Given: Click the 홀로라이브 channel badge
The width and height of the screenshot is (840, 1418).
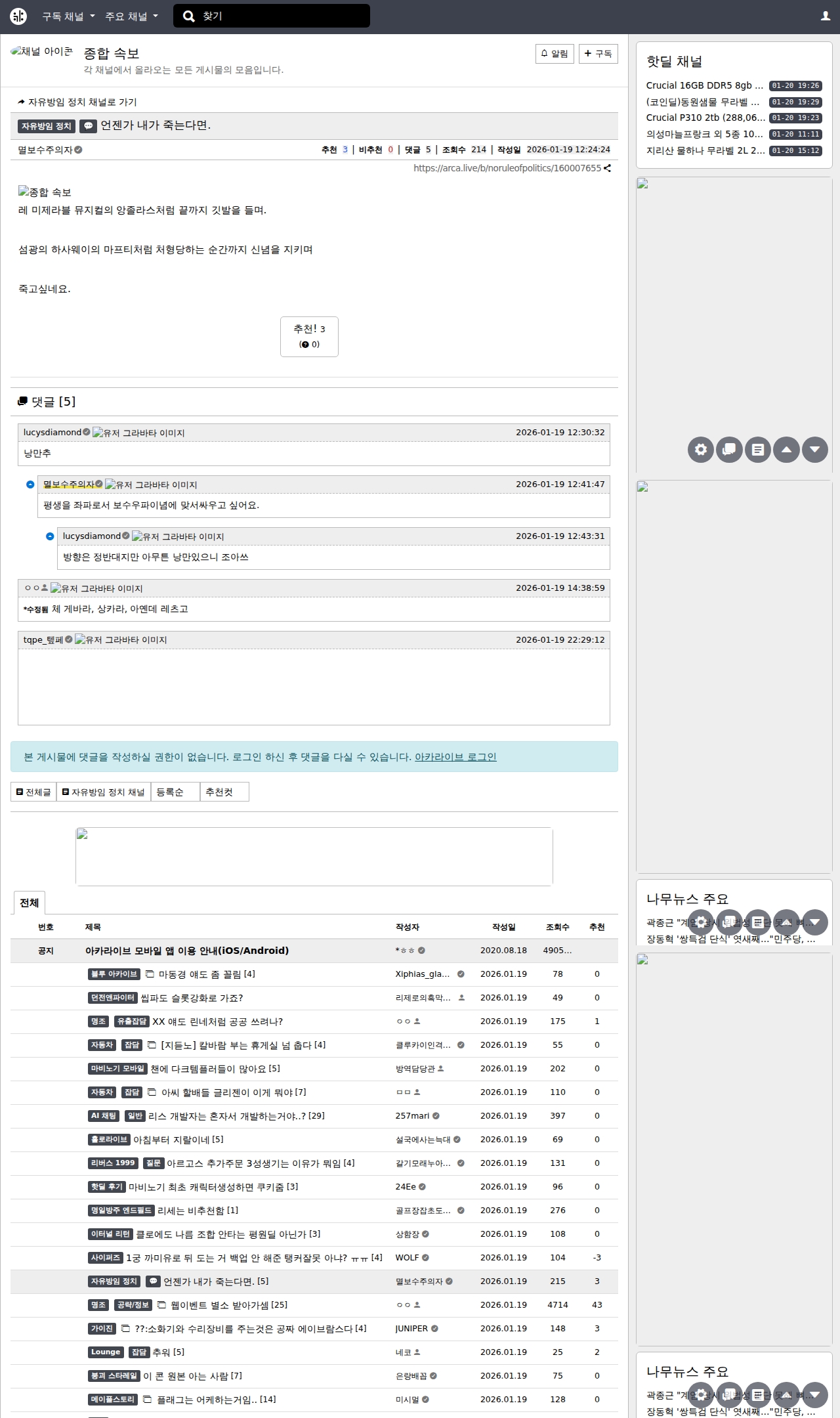Looking at the screenshot, I should coord(109,1140).
